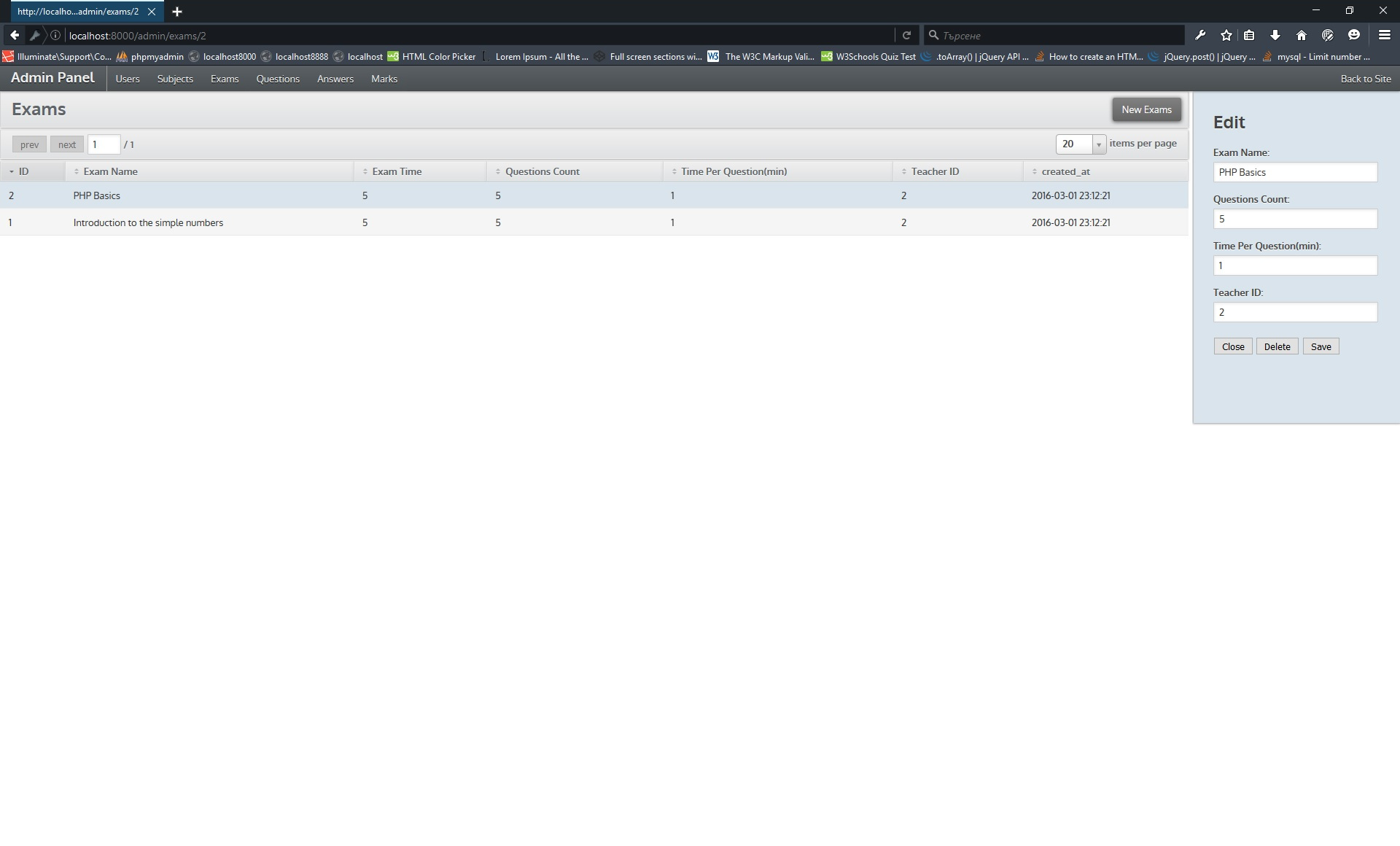Click the browser back arrow
Screen dimensions: 1400x846
pyautogui.click(x=15, y=35)
